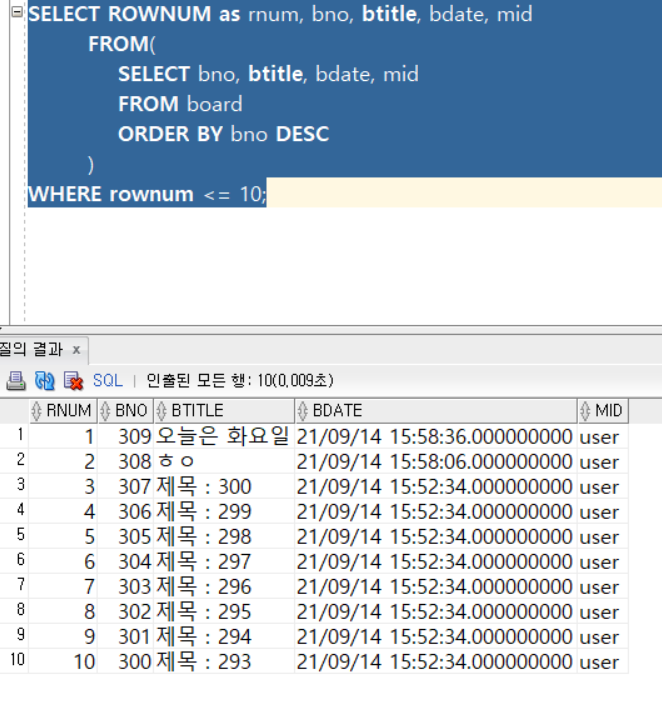Select BNO cell 302
This screenshot has width=662, height=705.
click(125, 611)
